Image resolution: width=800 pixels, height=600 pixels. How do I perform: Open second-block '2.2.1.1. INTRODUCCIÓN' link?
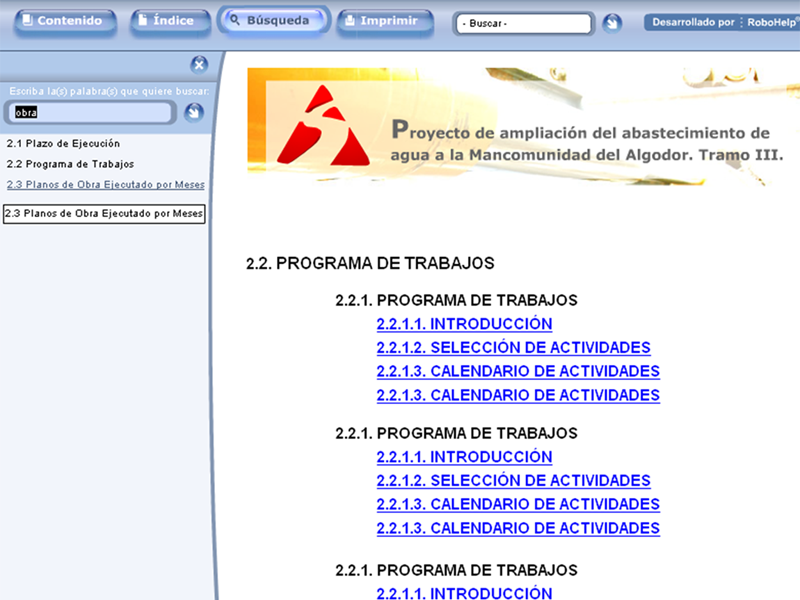point(464,457)
